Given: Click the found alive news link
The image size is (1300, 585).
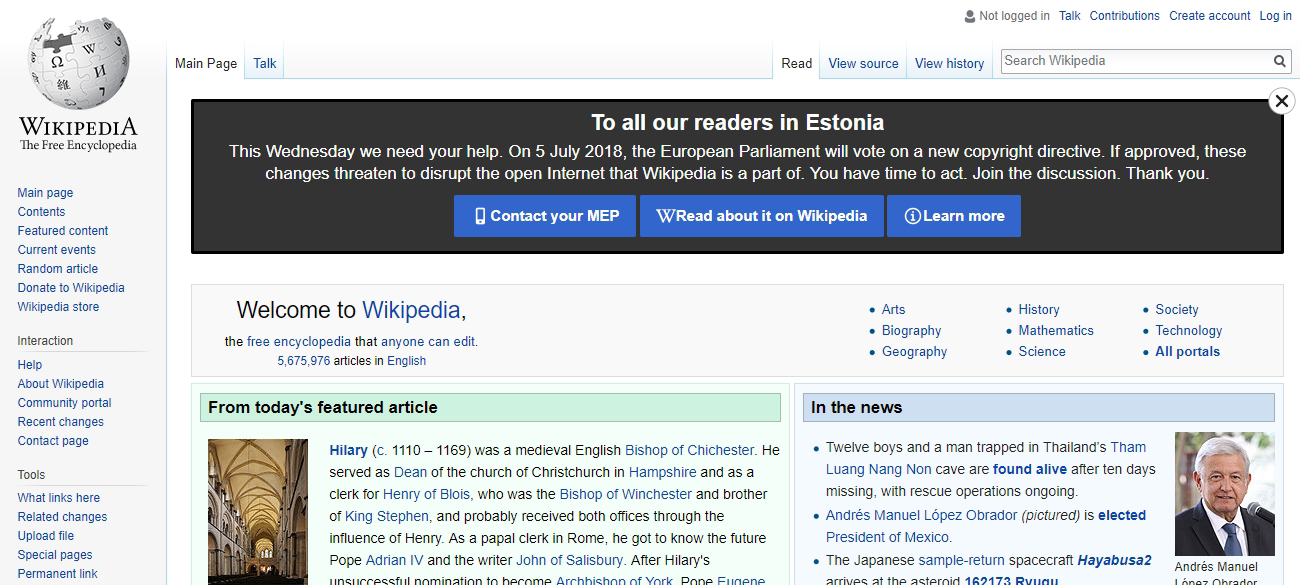Looking at the screenshot, I should pyautogui.click(x=1030, y=470).
